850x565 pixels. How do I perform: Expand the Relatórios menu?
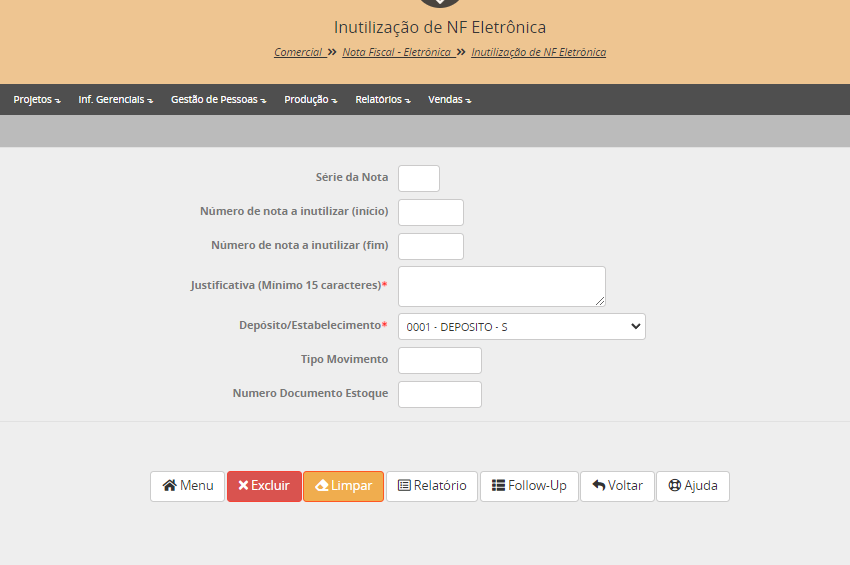[382, 100]
